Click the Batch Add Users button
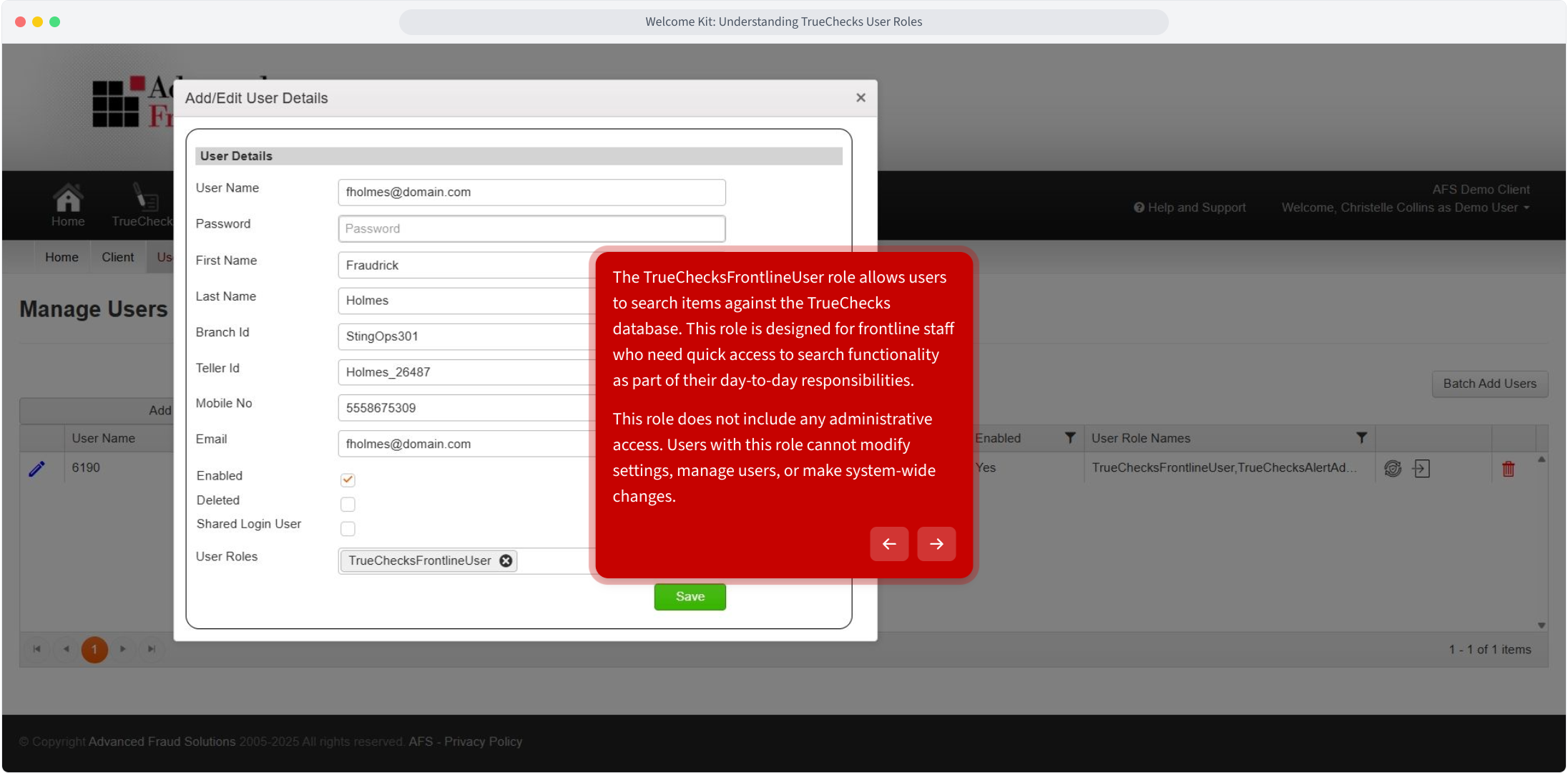 click(1490, 384)
